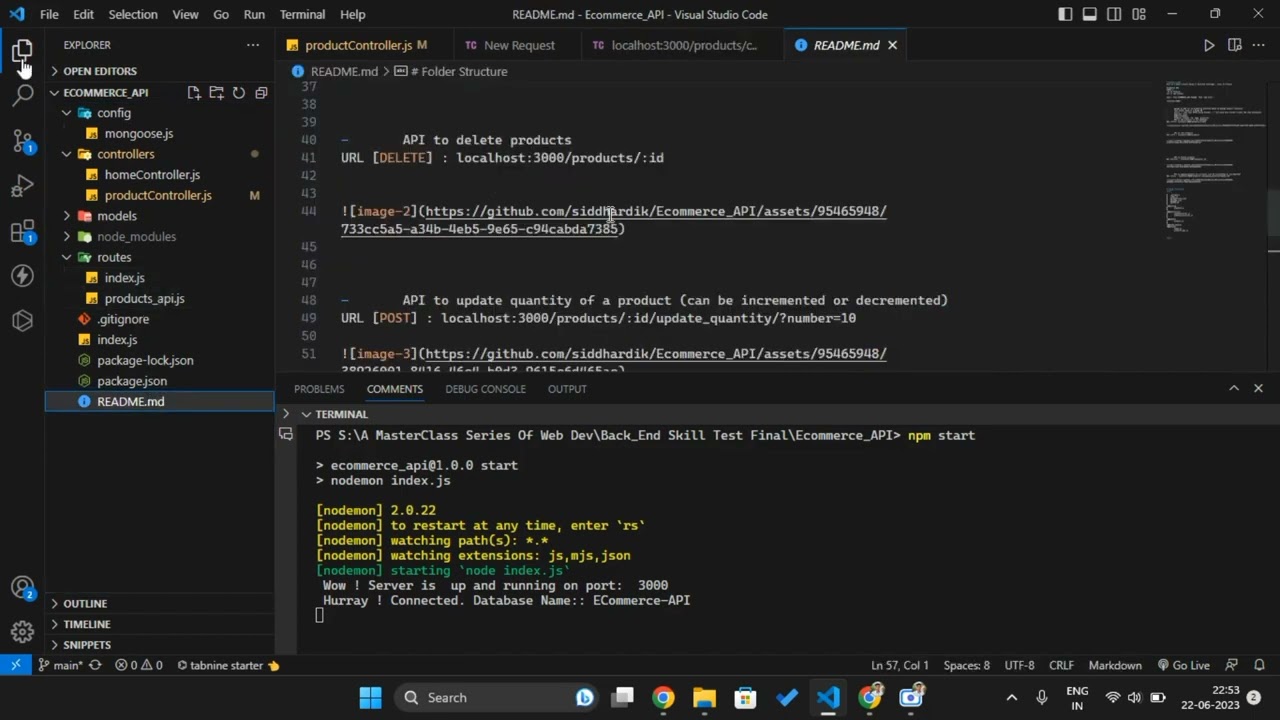Click errors and warnings count in status bar
The width and height of the screenshot is (1280, 720).
[138, 665]
